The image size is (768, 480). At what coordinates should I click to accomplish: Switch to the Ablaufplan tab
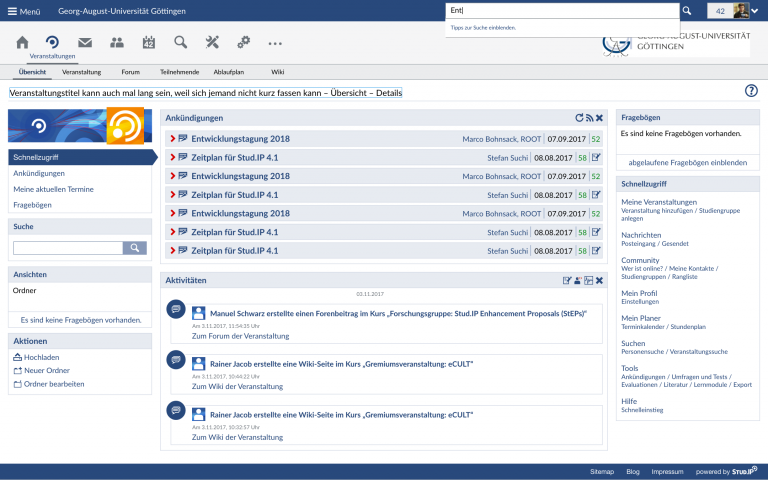coord(228,72)
